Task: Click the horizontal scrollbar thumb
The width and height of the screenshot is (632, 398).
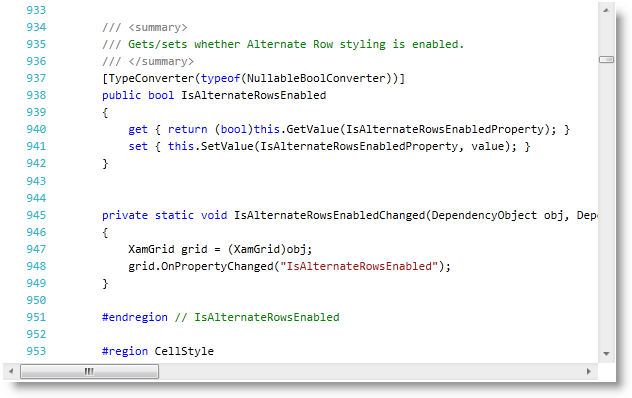Action: click(89, 371)
